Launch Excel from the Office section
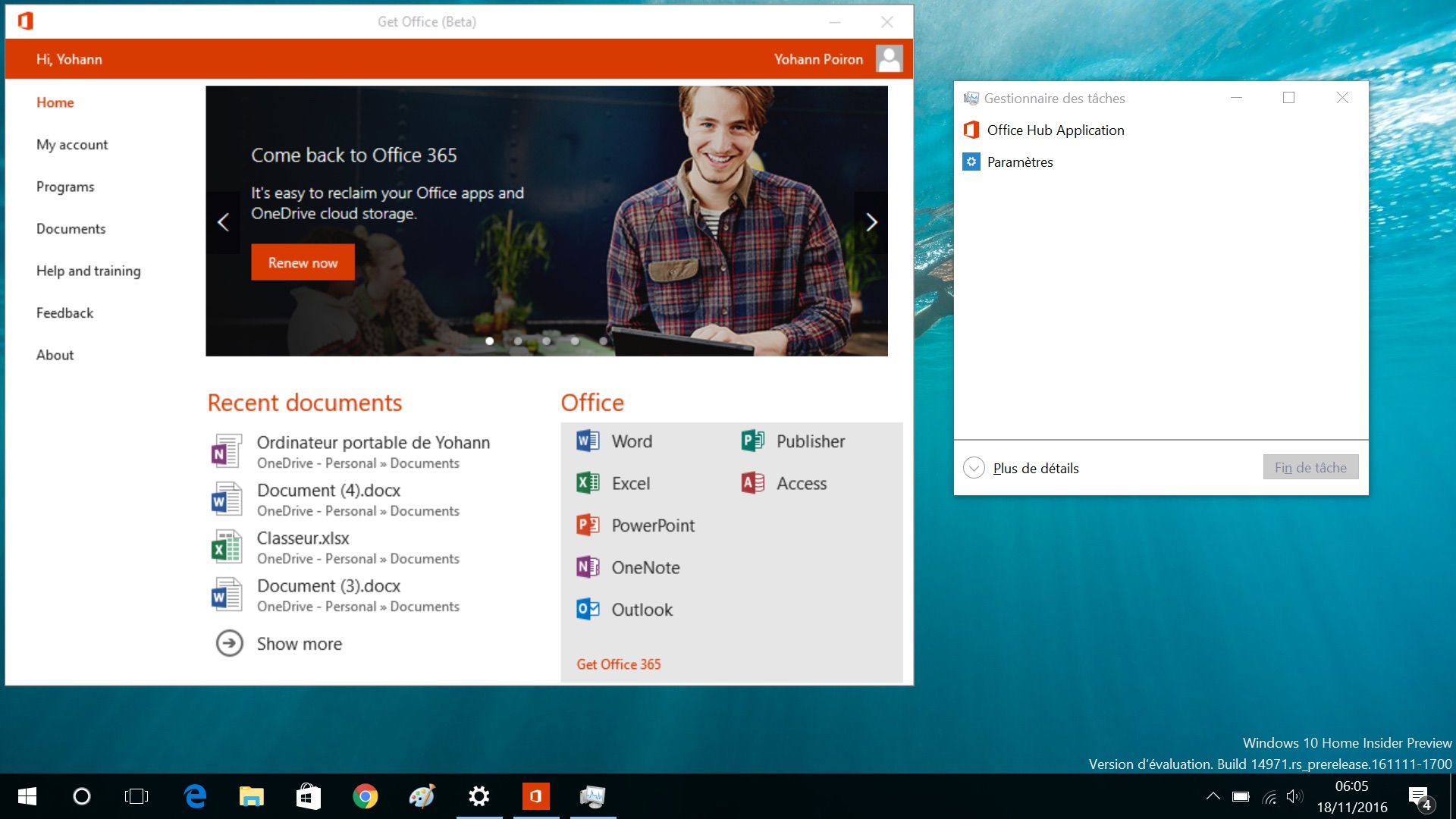This screenshot has height=819, width=1456. tap(630, 483)
